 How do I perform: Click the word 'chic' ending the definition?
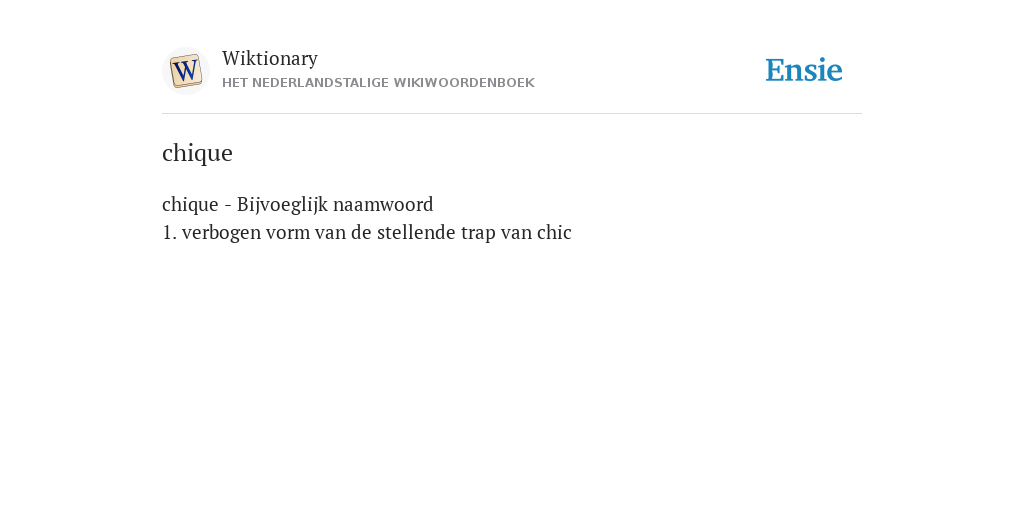click(554, 232)
